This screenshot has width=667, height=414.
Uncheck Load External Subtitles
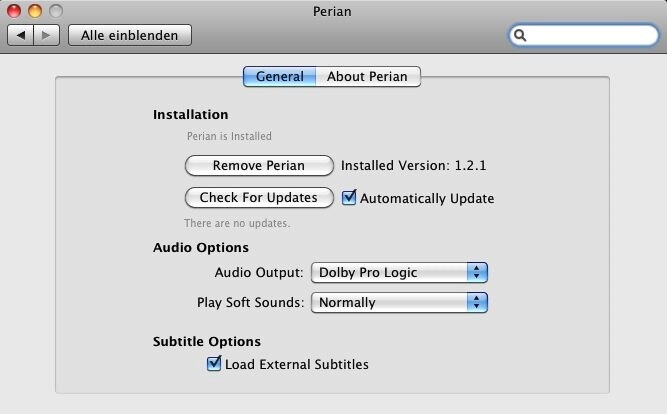pos(213,364)
